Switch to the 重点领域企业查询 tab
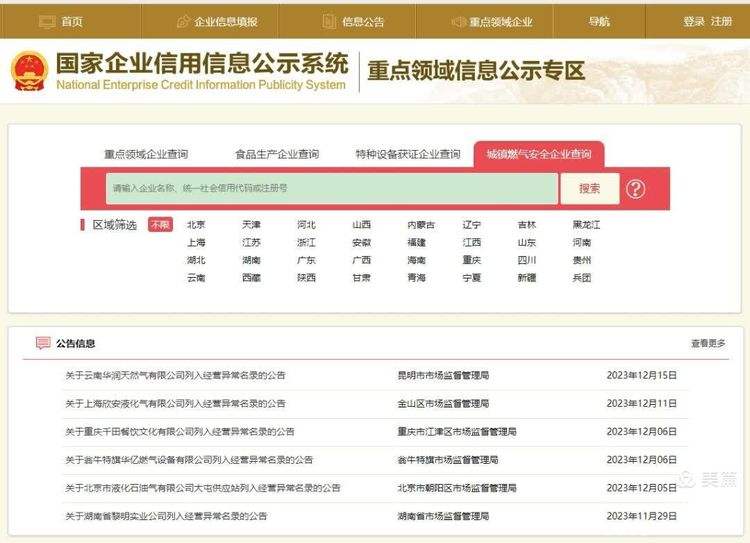This screenshot has height=543, width=750. [x=146, y=154]
